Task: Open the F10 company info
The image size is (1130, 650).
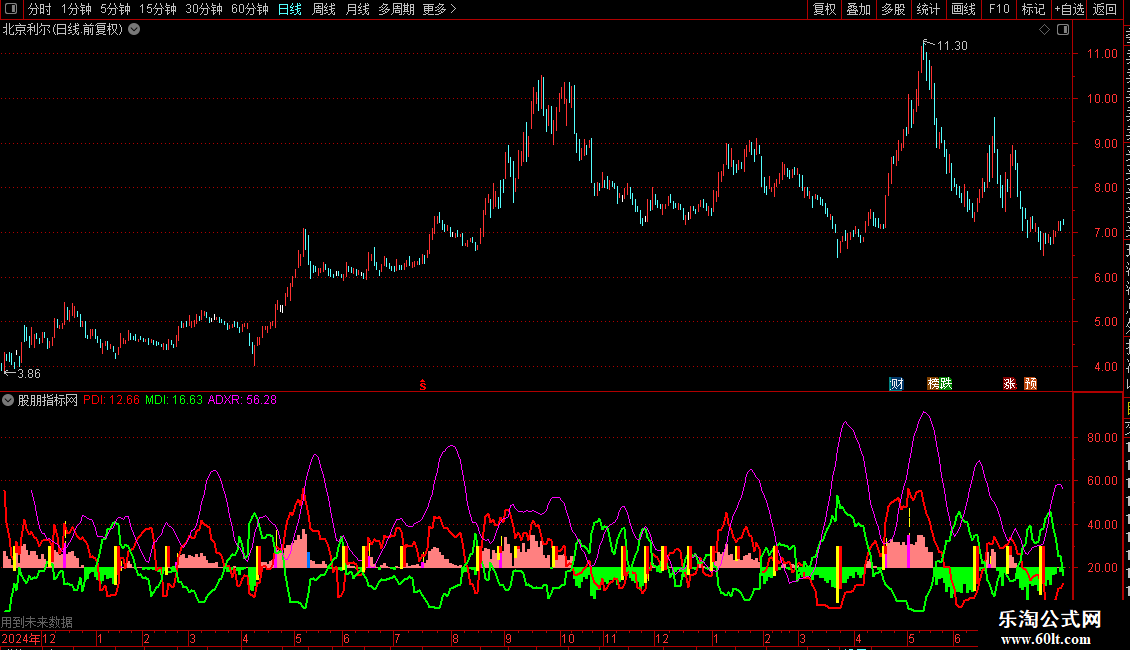Action: click(999, 9)
